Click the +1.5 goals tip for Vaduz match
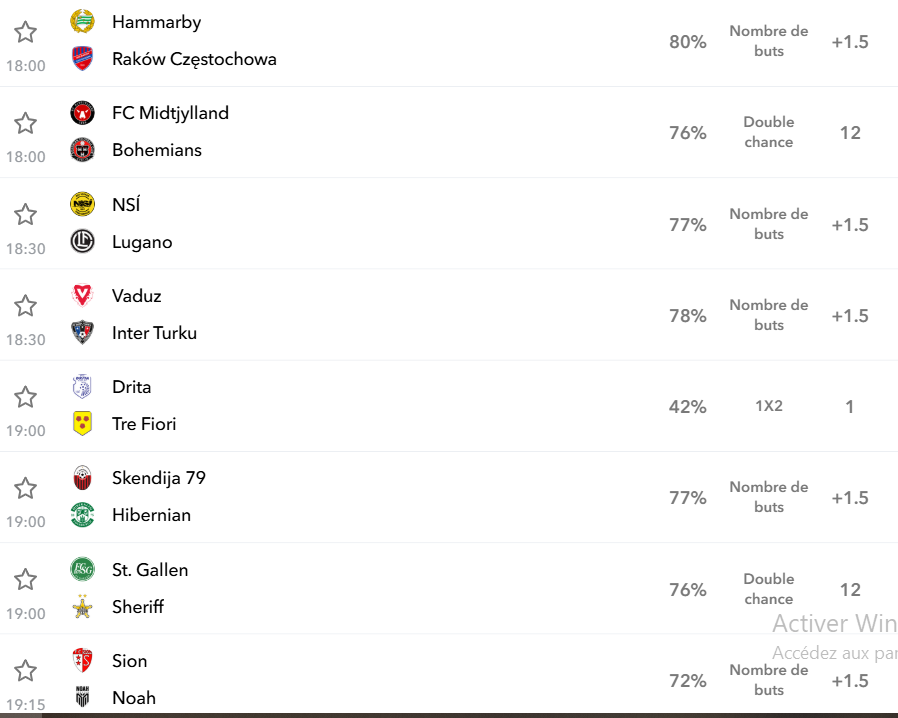 tap(850, 315)
